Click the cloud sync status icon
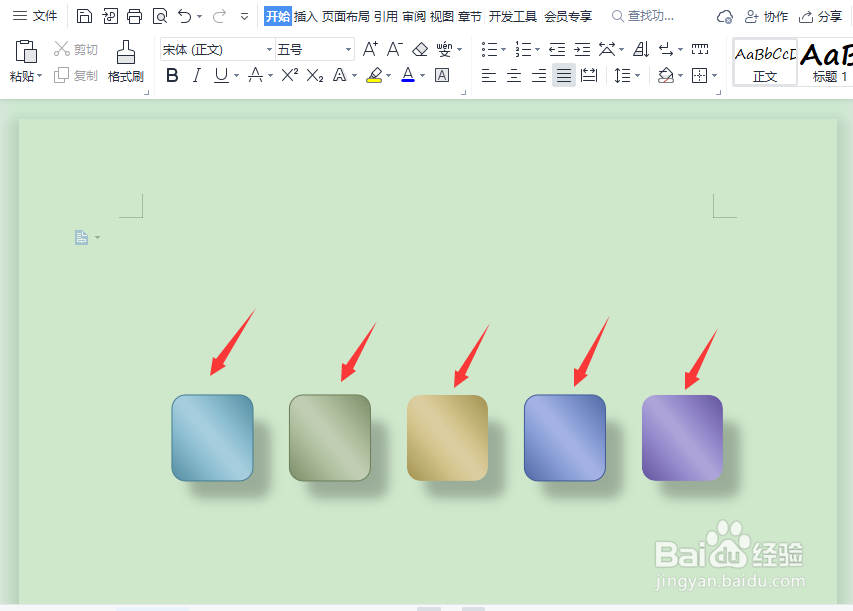Image resolution: width=853 pixels, height=611 pixels. click(725, 17)
